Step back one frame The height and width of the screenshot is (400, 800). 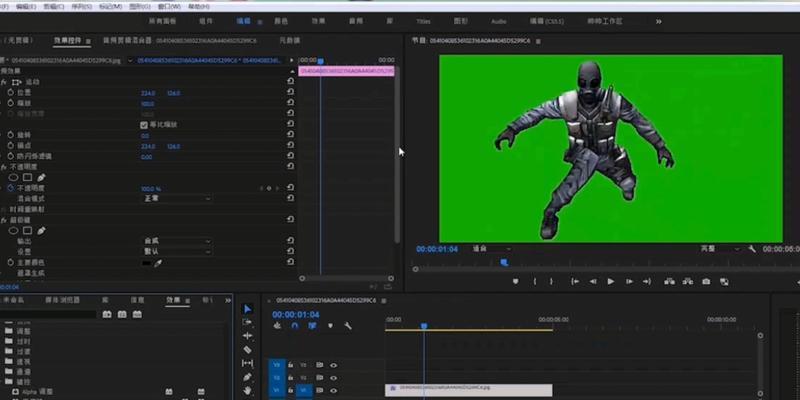tap(593, 281)
